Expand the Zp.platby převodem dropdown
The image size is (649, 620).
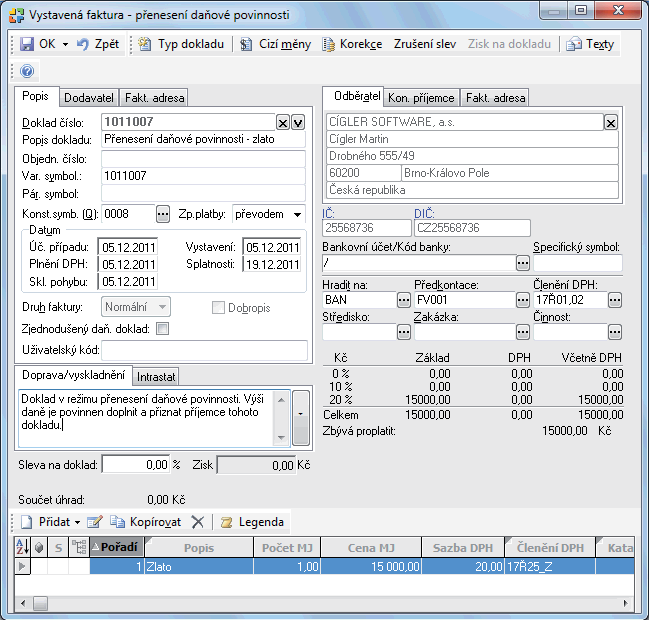tap(297, 214)
